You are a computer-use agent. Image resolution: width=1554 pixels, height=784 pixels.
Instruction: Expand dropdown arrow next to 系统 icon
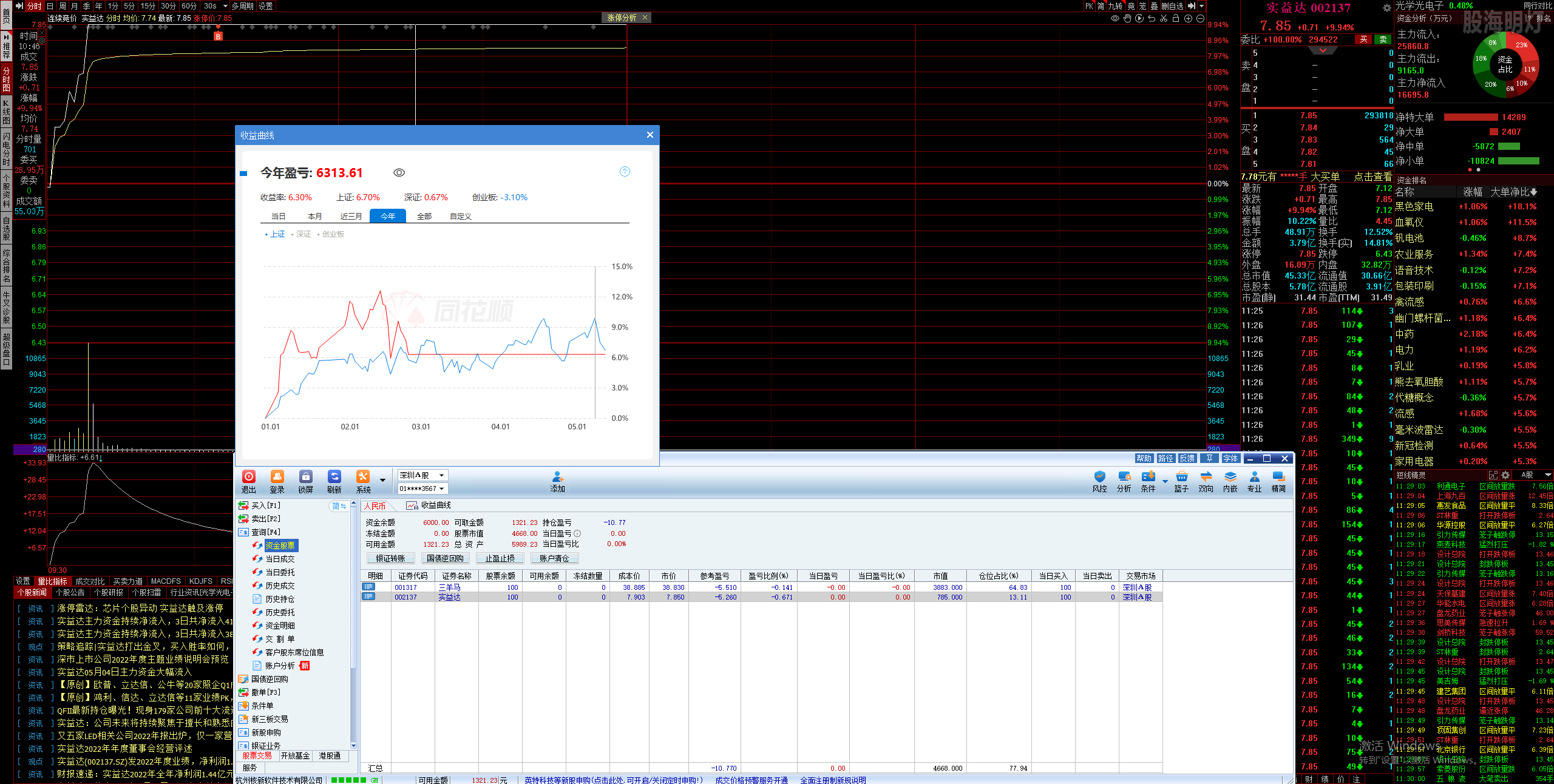tap(382, 480)
